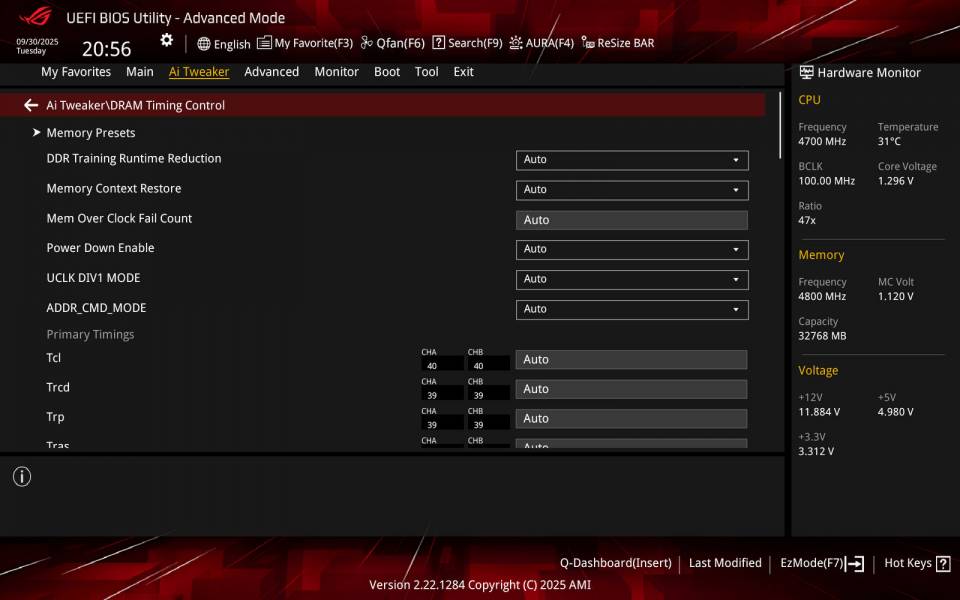Viewport: 960px width, 600px height.
Task: Click the Mem Over Clock Fail Count field
Action: tap(631, 219)
